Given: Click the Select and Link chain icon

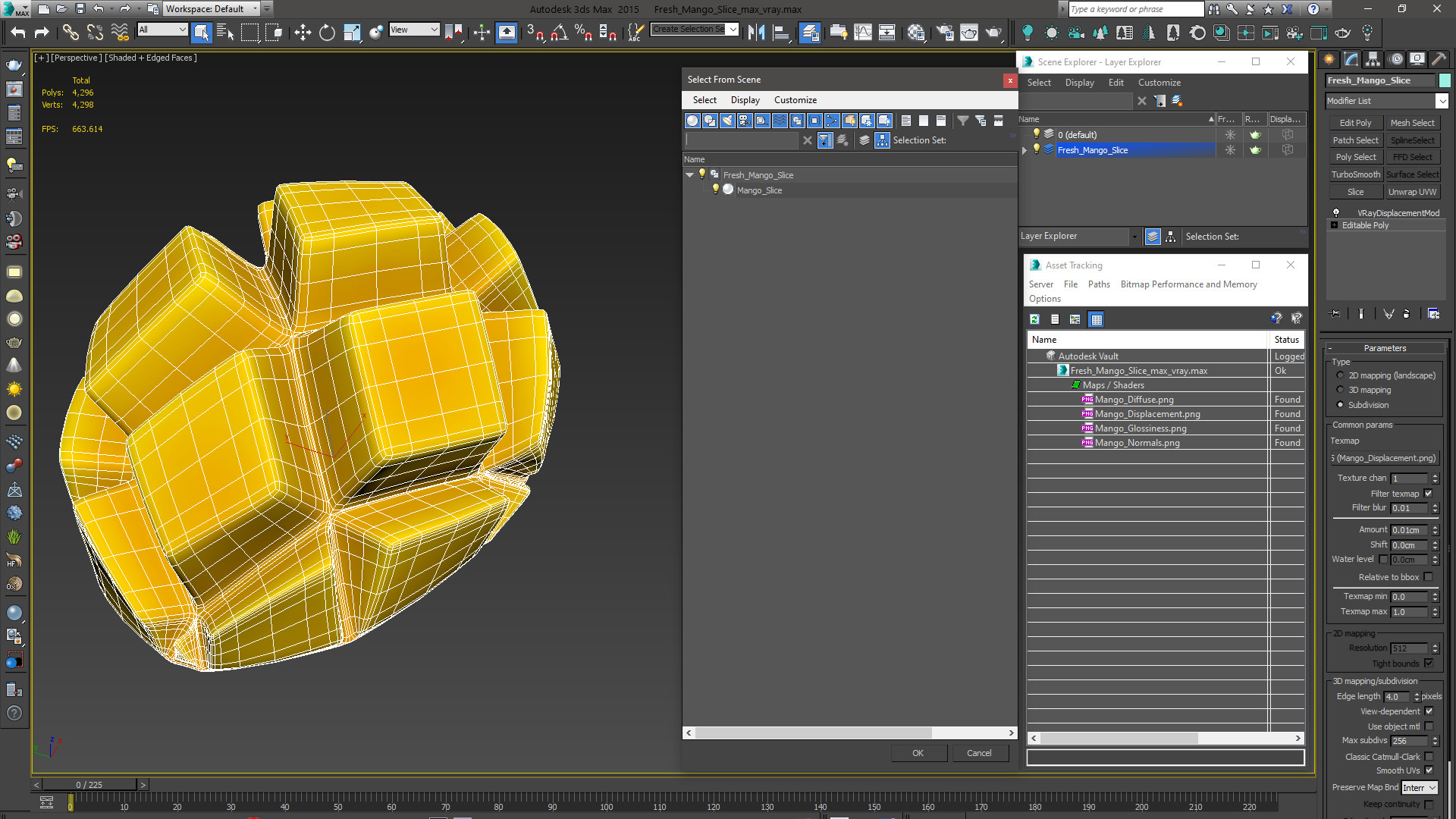Looking at the screenshot, I should tap(70, 33).
